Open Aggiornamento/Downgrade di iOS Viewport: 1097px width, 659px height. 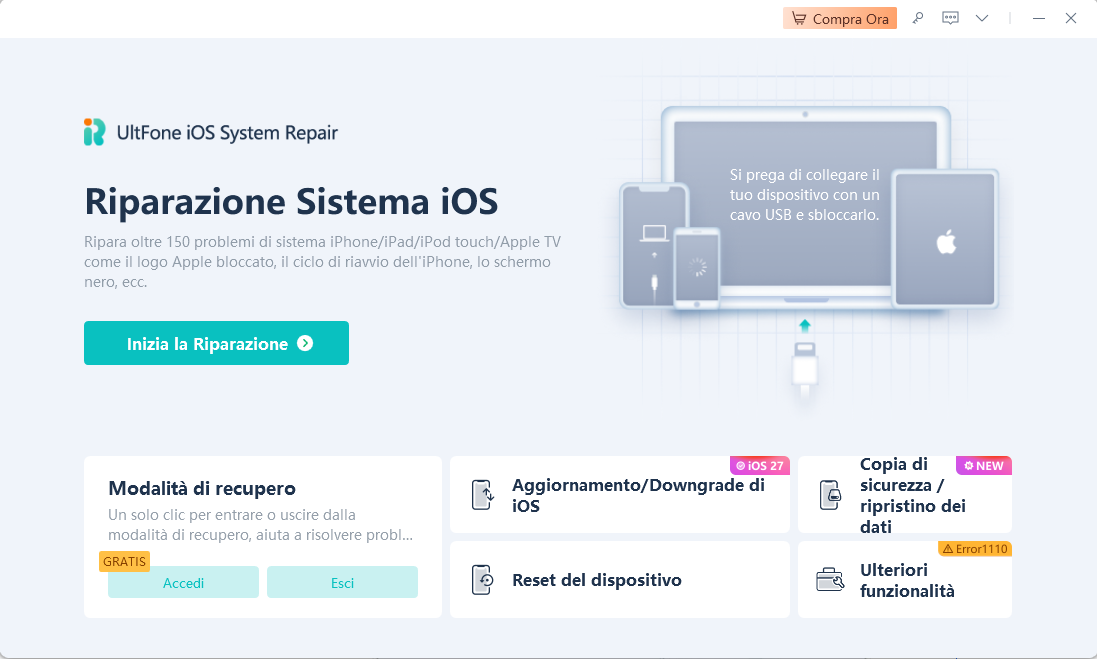(x=620, y=495)
